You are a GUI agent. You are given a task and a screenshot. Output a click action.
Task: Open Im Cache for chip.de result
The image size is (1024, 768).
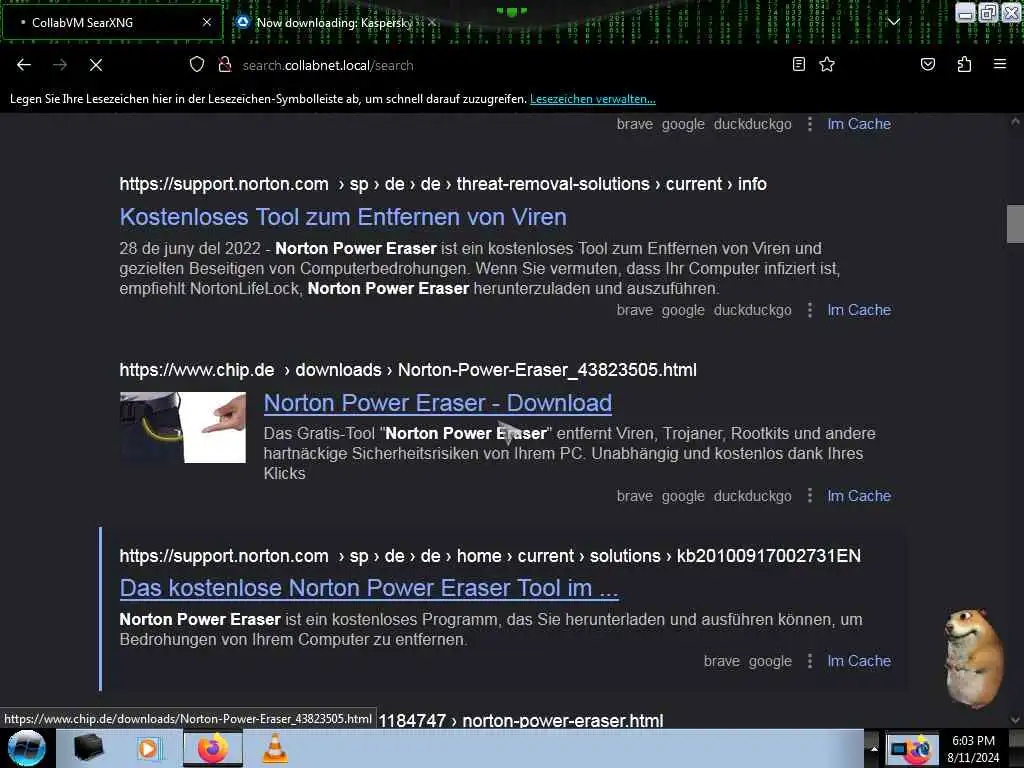click(859, 496)
